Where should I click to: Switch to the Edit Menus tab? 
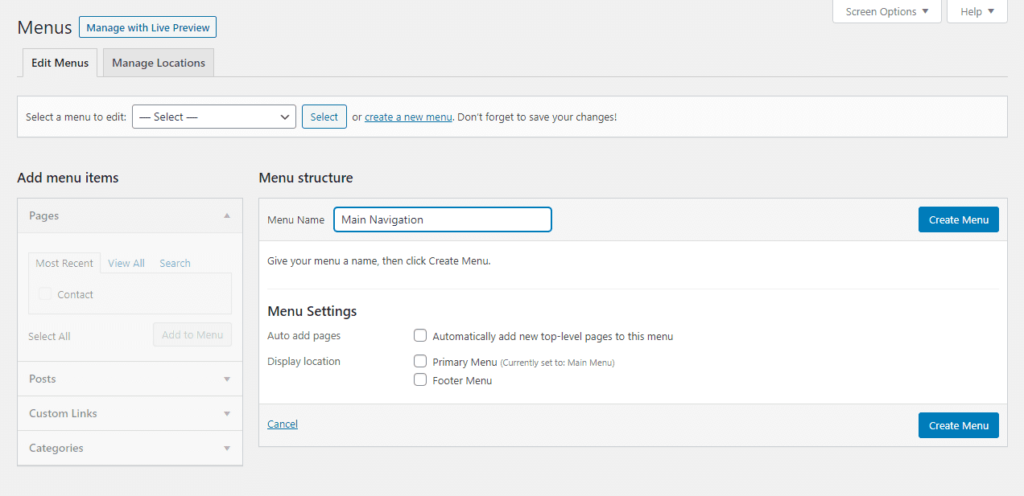[59, 63]
